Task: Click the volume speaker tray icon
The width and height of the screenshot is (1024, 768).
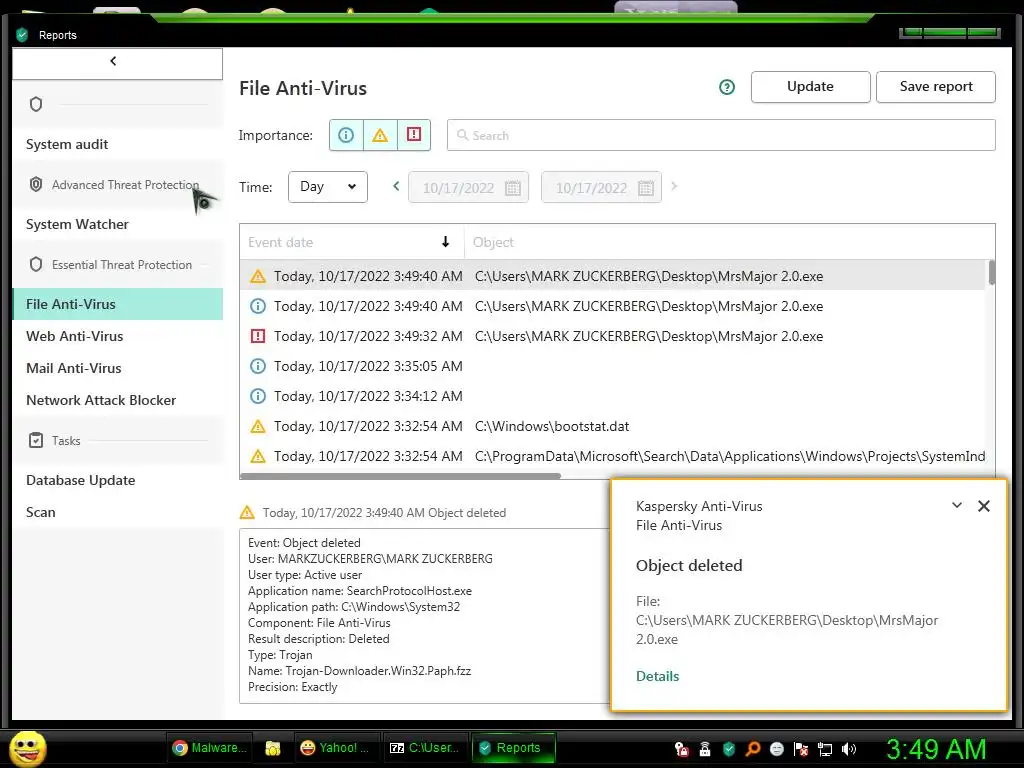Action: [x=849, y=749]
